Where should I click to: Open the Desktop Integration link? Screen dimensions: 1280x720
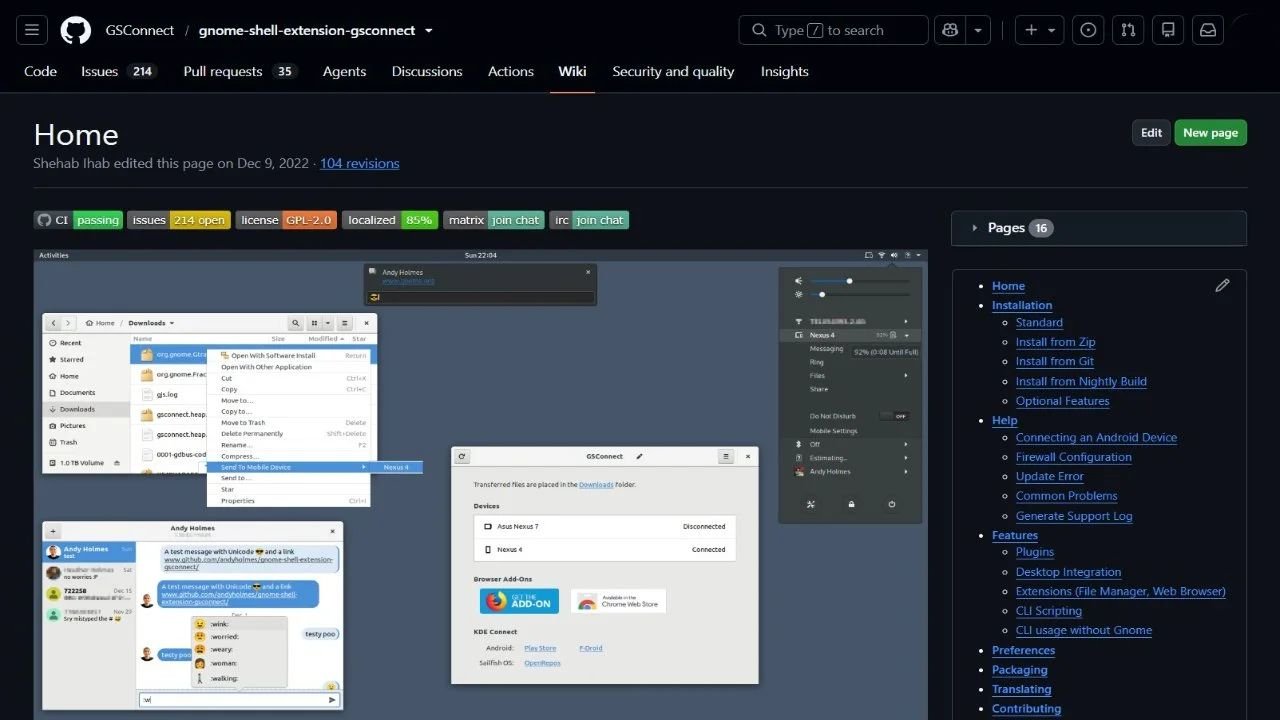coord(1068,572)
